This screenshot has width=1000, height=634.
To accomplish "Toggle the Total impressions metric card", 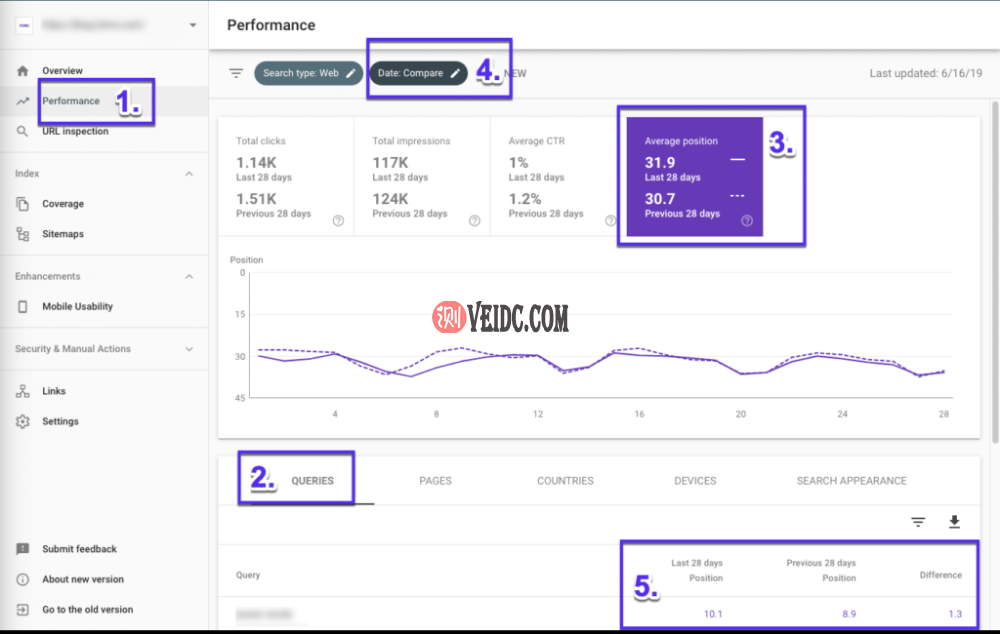I will pos(421,177).
